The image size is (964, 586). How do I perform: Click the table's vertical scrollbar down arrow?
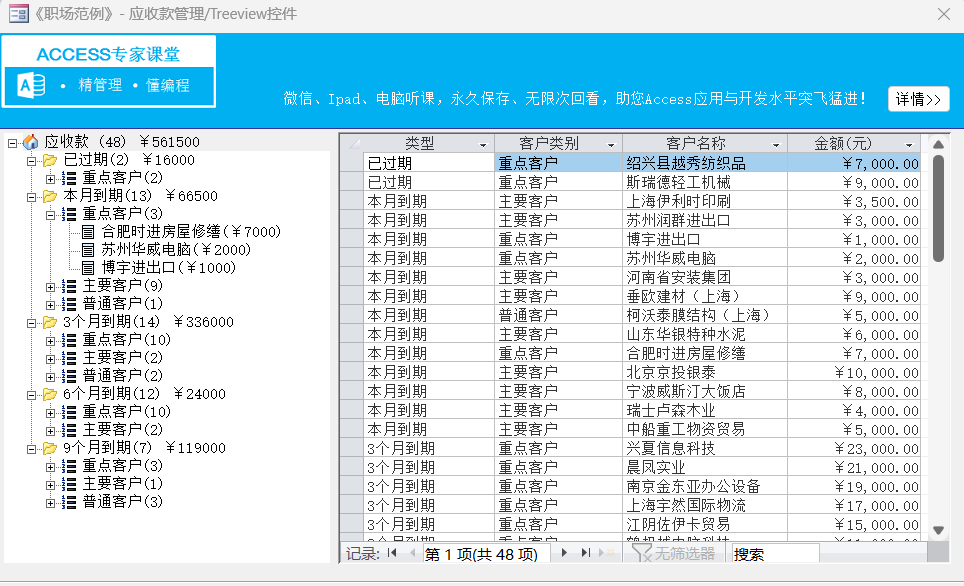pyautogui.click(x=938, y=530)
